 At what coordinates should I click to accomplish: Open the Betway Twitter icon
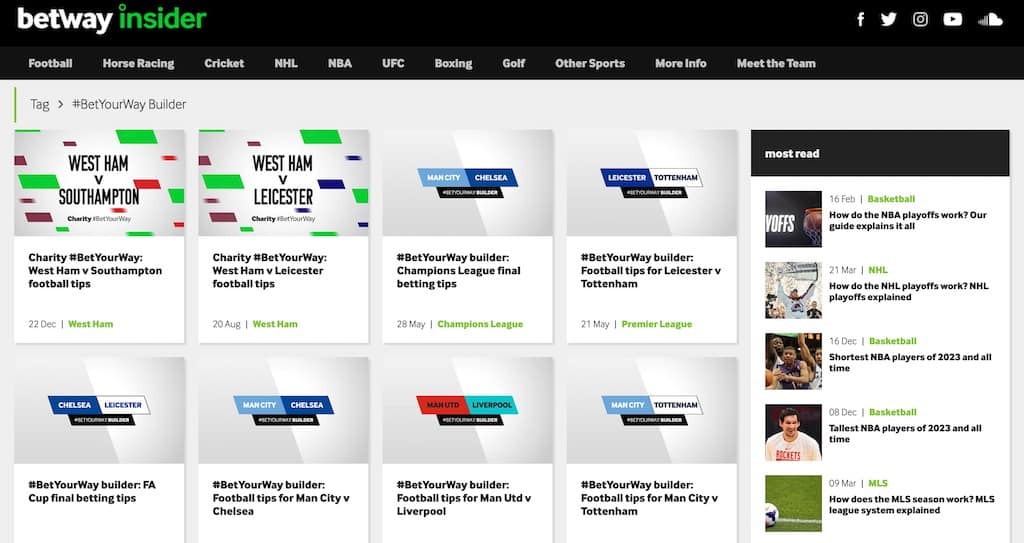pos(888,19)
